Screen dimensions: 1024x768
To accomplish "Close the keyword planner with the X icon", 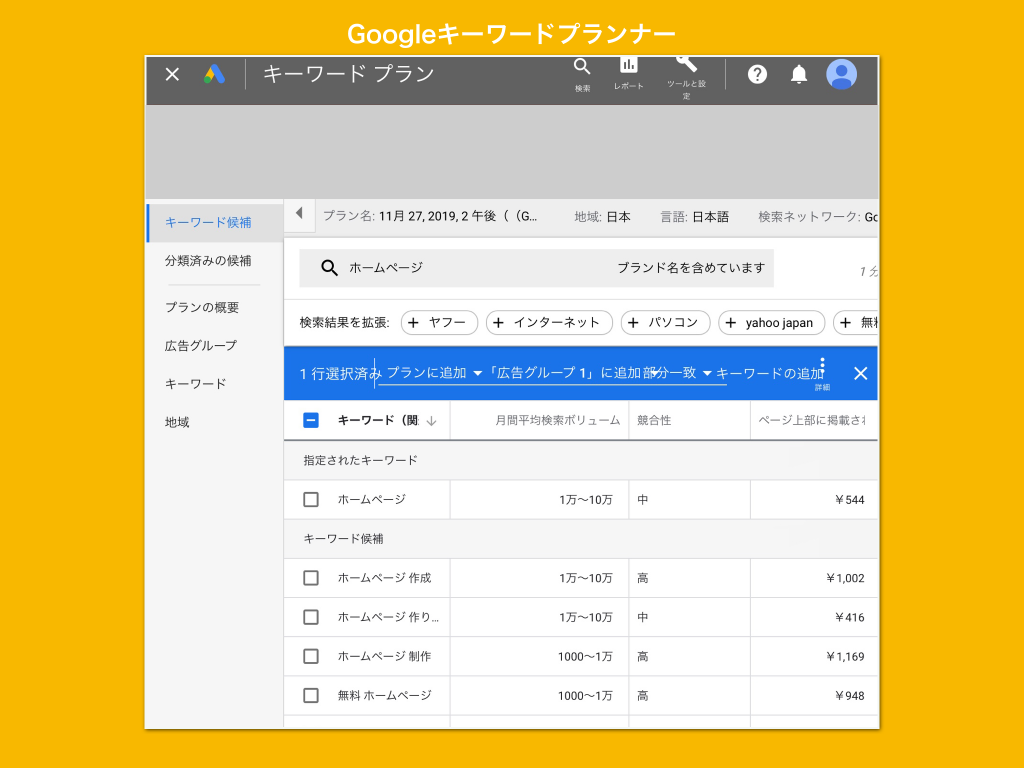I will pos(172,74).
